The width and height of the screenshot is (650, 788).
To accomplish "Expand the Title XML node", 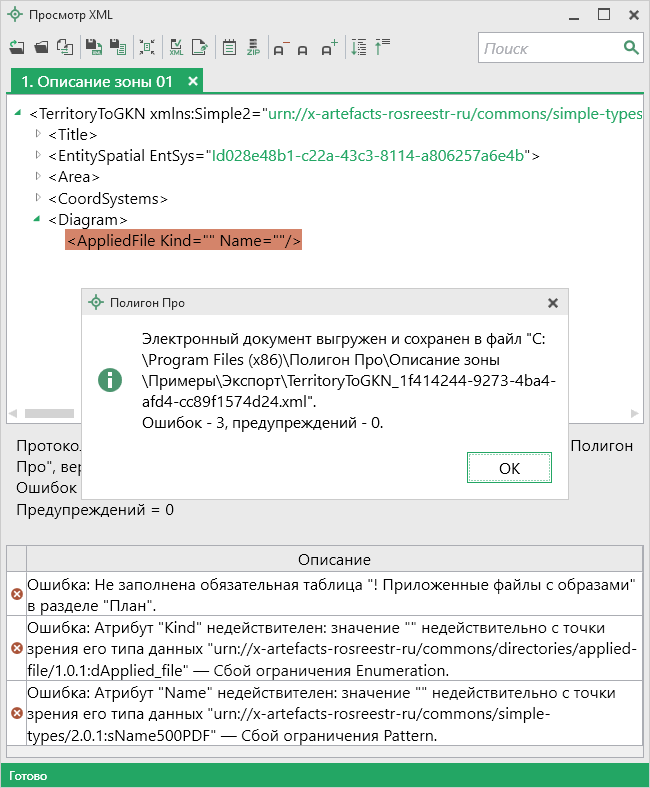I will point(38,134).
